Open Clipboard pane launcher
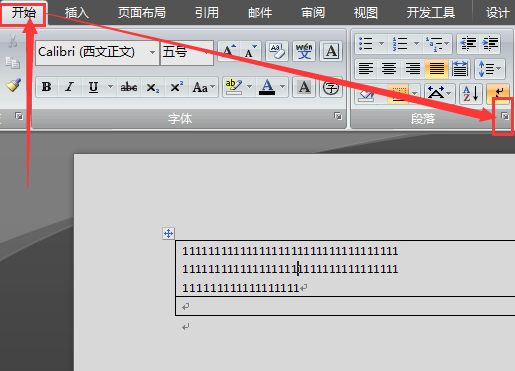Image resolution: width=515 pixels, height=371 pixels. (19, 116)
